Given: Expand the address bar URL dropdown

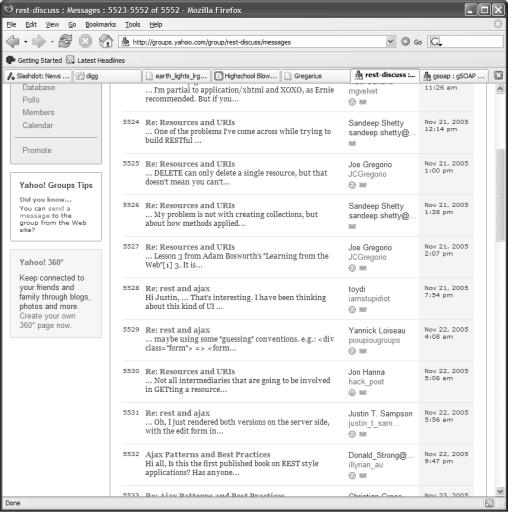Looking at the screenshot, I should [x=390, y=42].
